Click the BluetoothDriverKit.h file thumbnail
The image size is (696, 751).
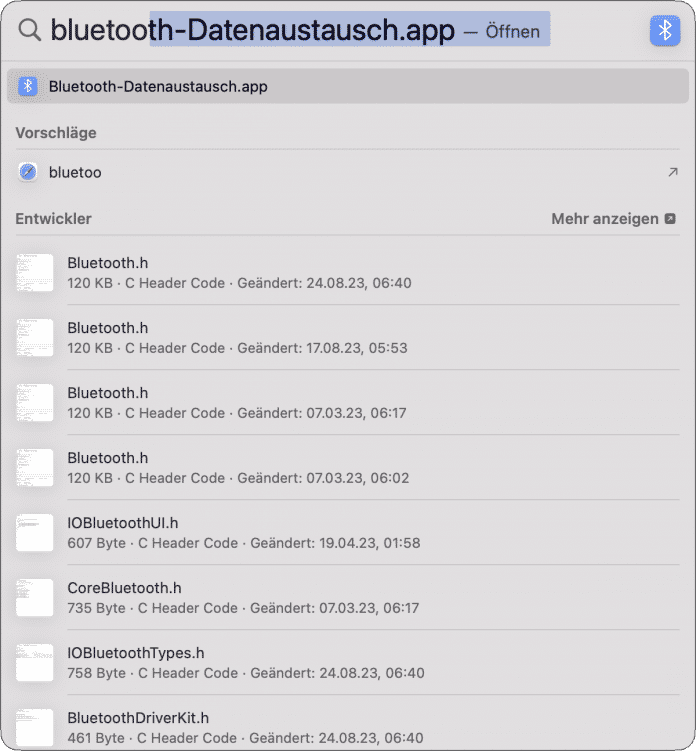click(x=34, y=728)
